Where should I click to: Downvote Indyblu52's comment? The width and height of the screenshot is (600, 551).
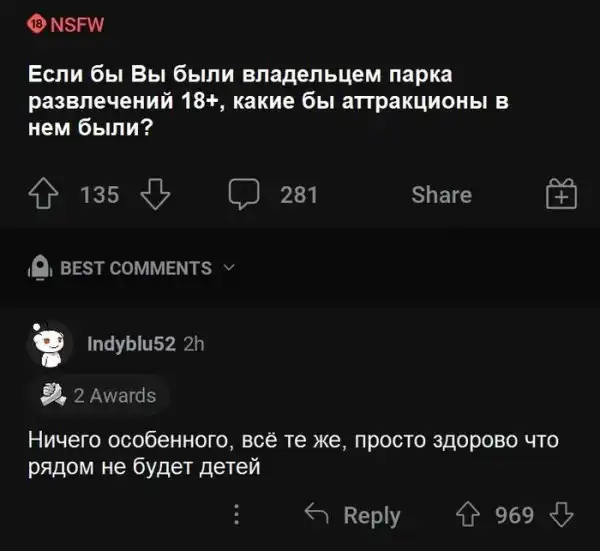[x=562, y=515]
